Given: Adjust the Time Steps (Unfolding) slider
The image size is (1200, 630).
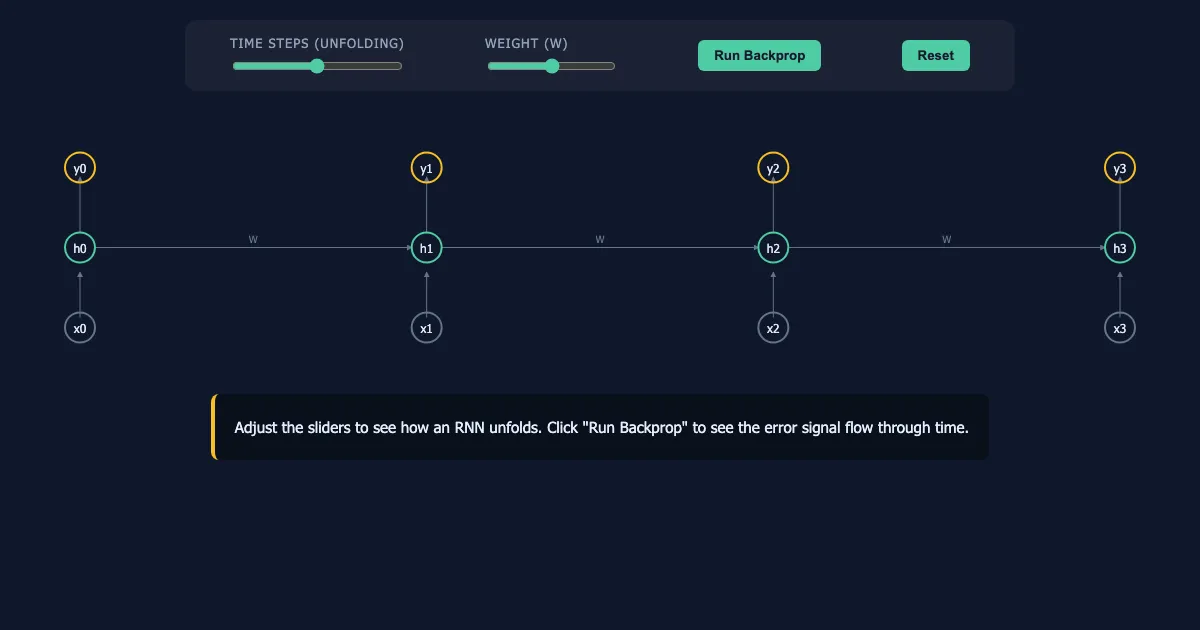Looking at the screenshot, I should 317,66.
